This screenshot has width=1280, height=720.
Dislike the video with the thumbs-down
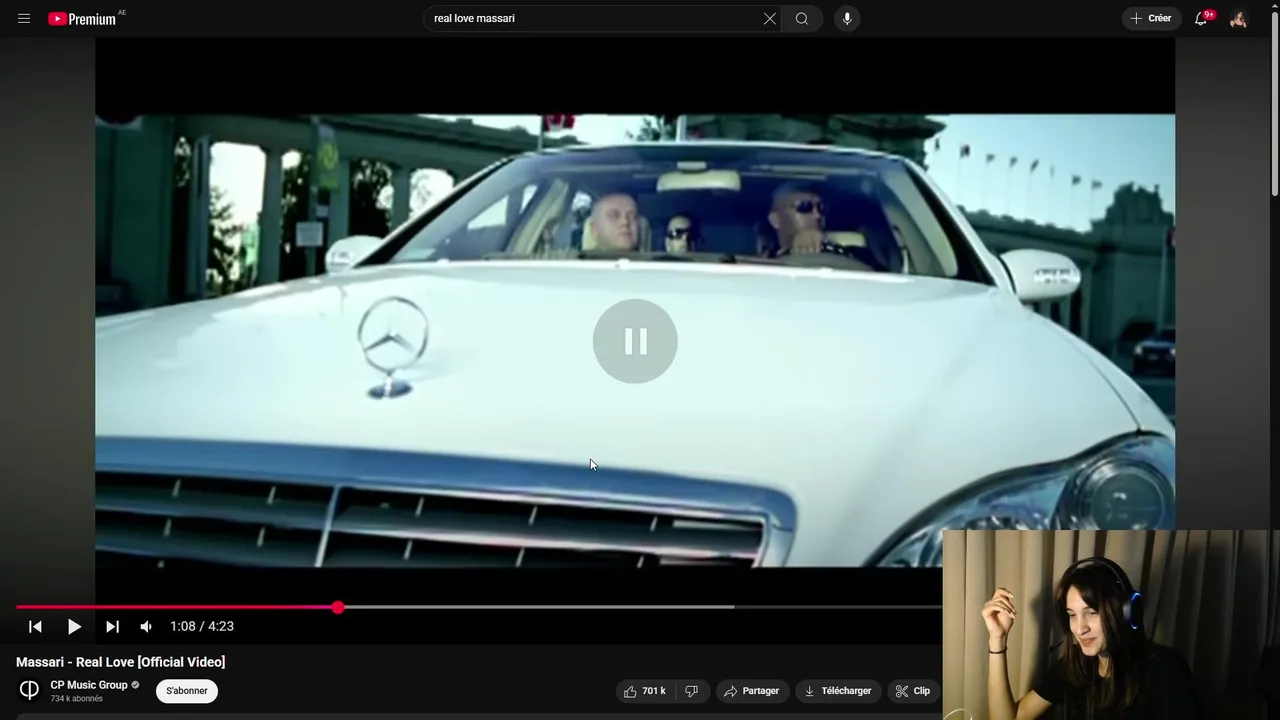click(691, 691)
